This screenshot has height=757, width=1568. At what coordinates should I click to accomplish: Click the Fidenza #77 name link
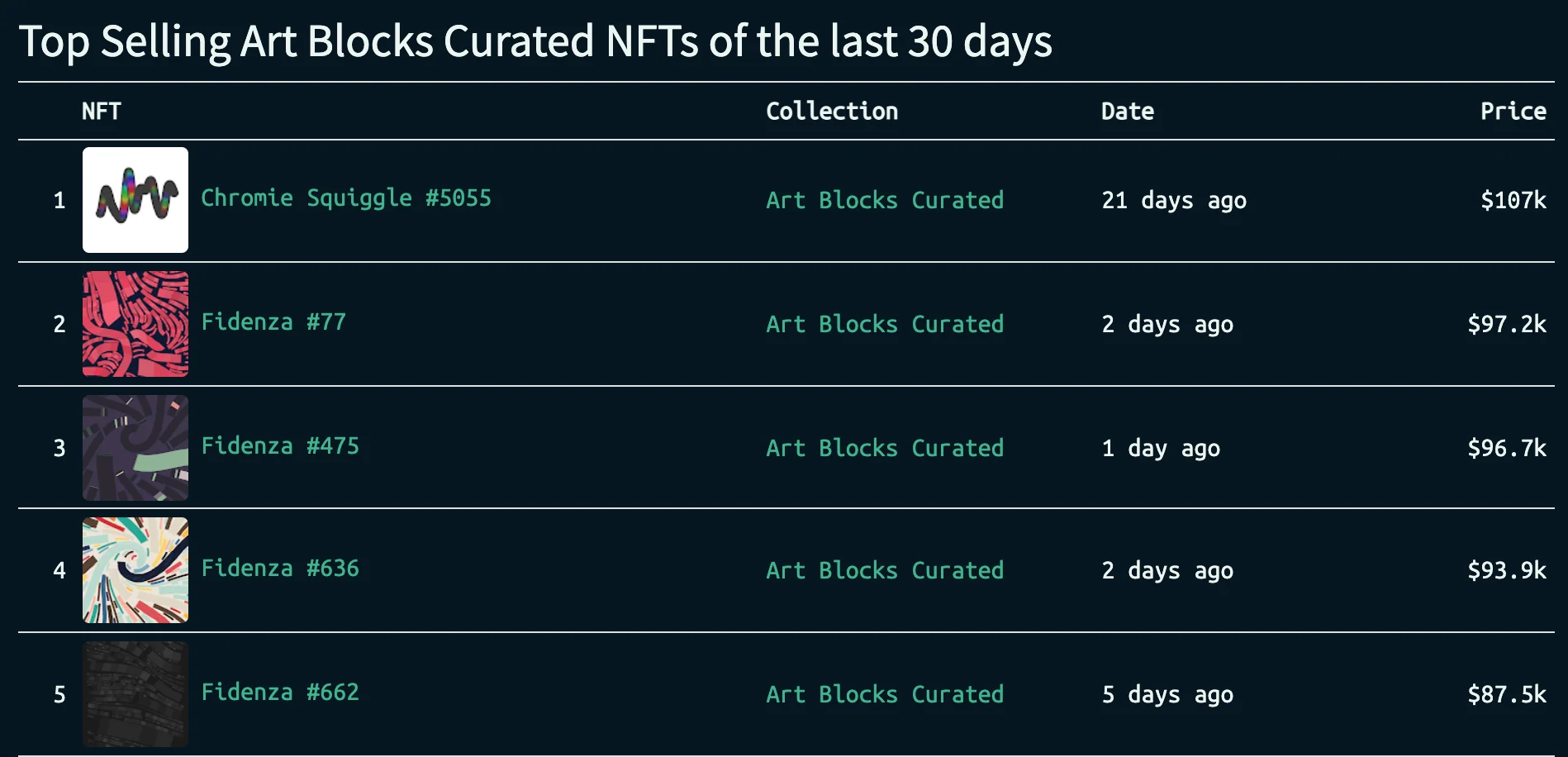tap(273, 322)
